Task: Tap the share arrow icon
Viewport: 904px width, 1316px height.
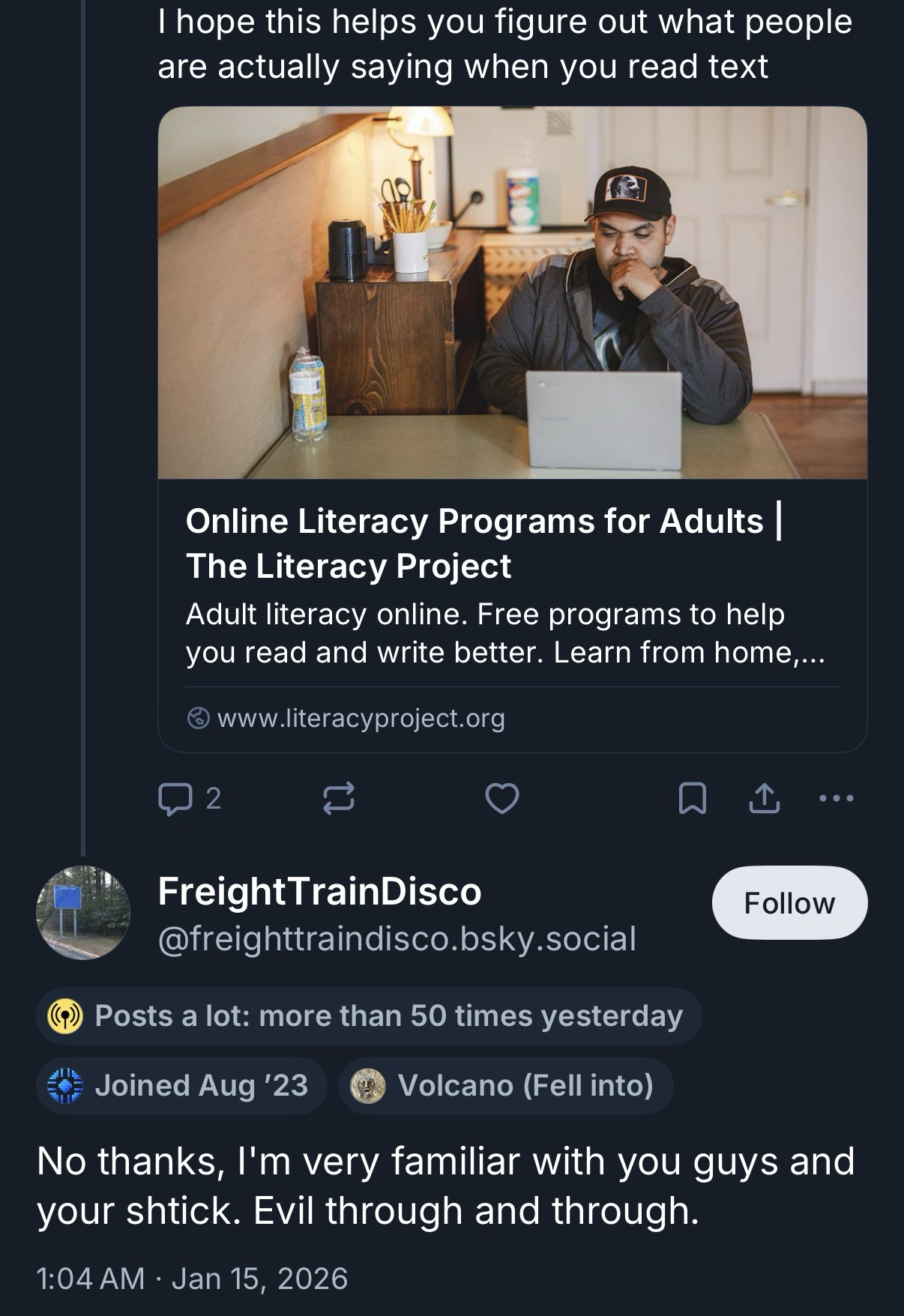Action: pos(764,798)
